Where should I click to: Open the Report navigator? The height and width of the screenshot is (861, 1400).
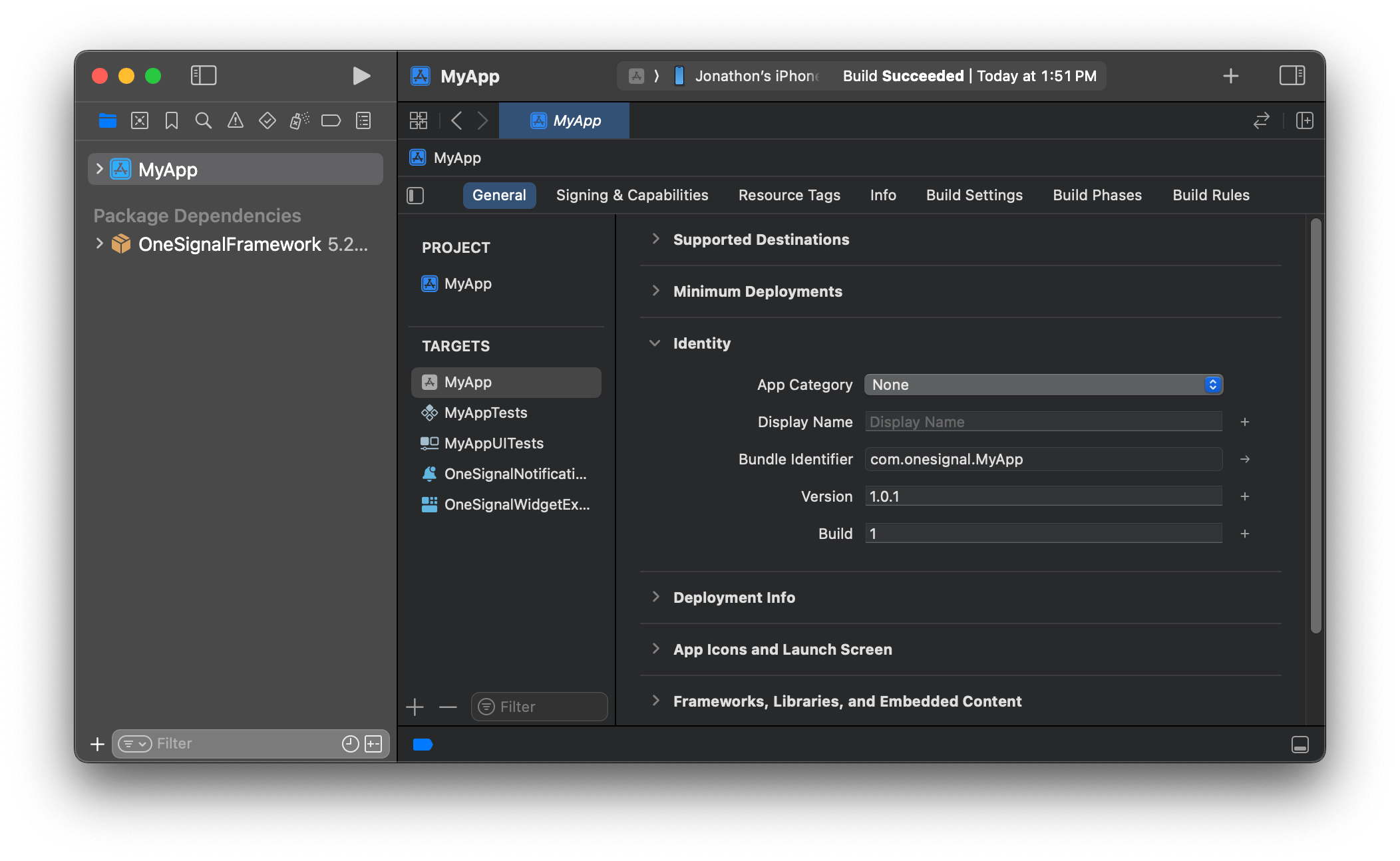coord(363,120)
